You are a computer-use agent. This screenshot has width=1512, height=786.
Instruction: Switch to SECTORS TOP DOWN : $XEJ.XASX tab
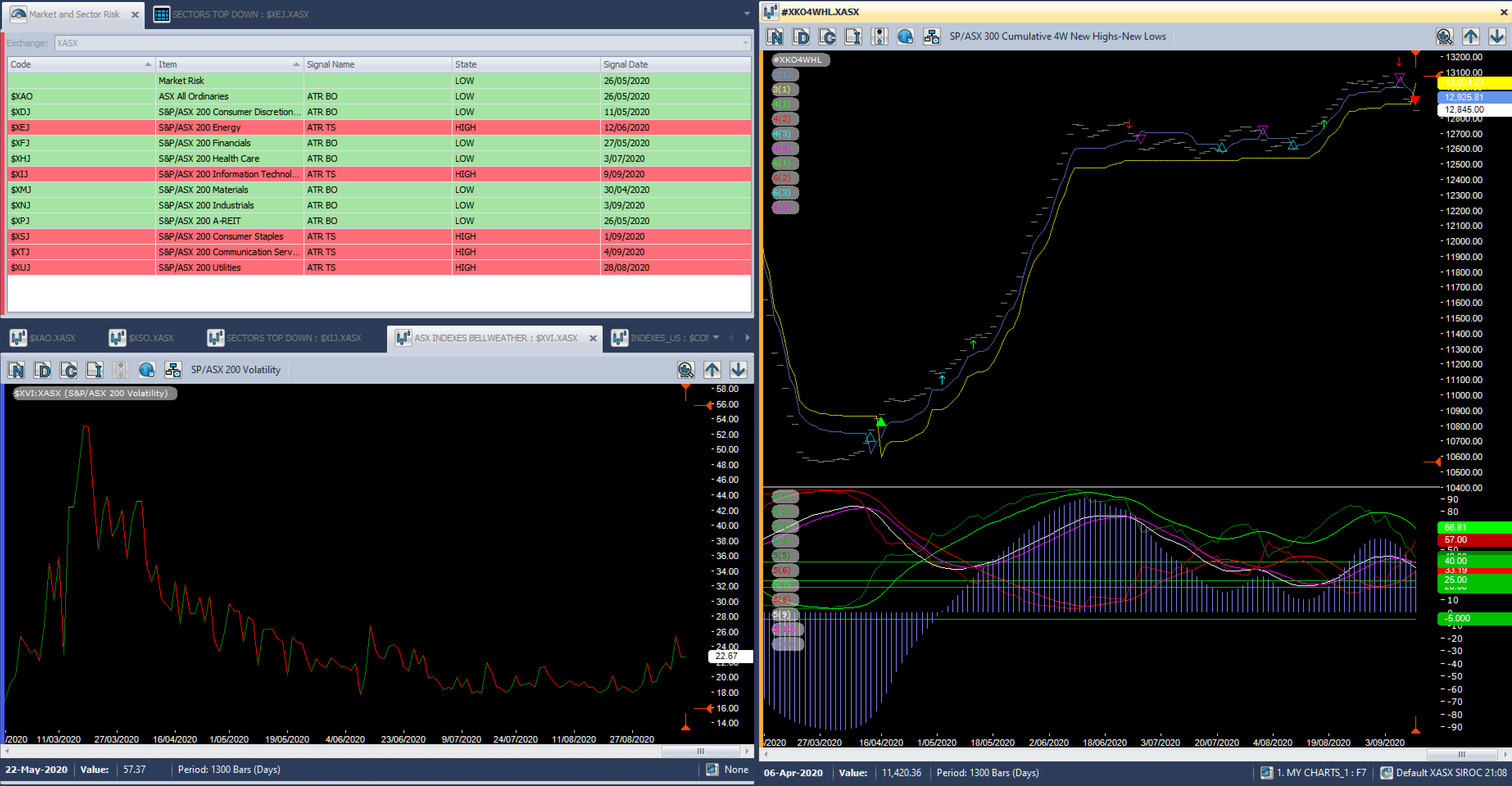click(x=231, y=14)
